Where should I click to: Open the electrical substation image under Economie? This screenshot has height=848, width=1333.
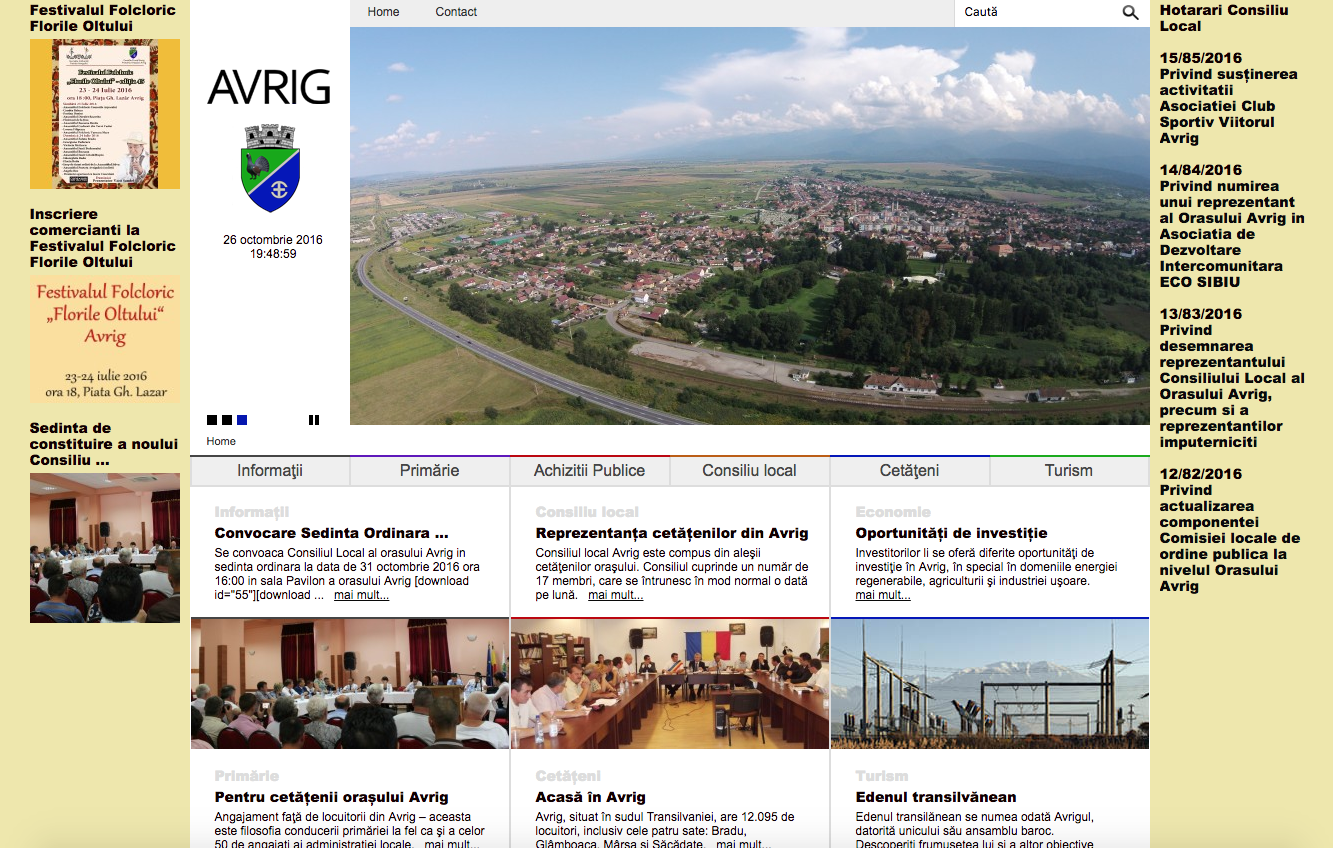tap(989, 684)
